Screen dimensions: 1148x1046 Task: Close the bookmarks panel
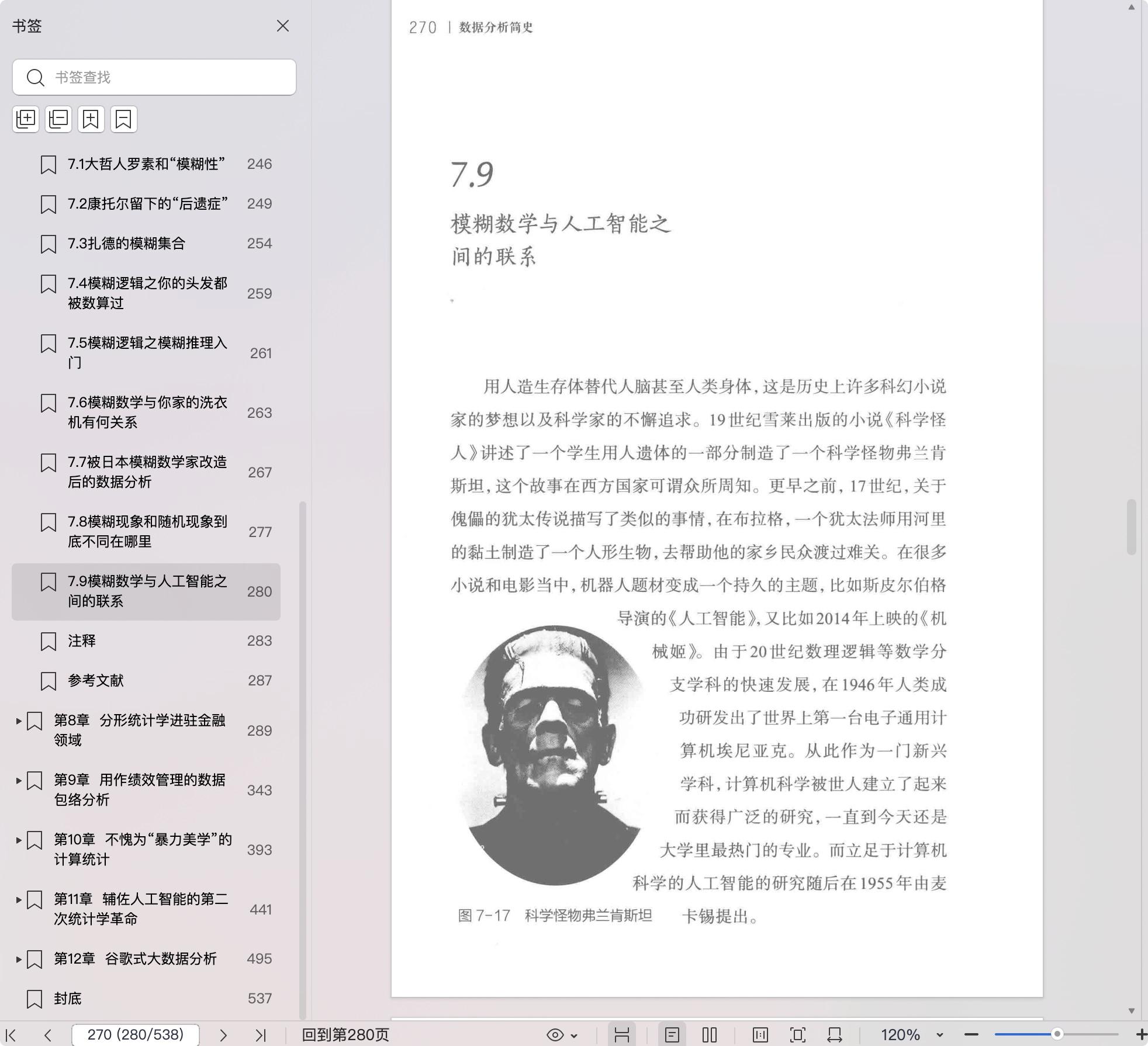tap(283, 26)
